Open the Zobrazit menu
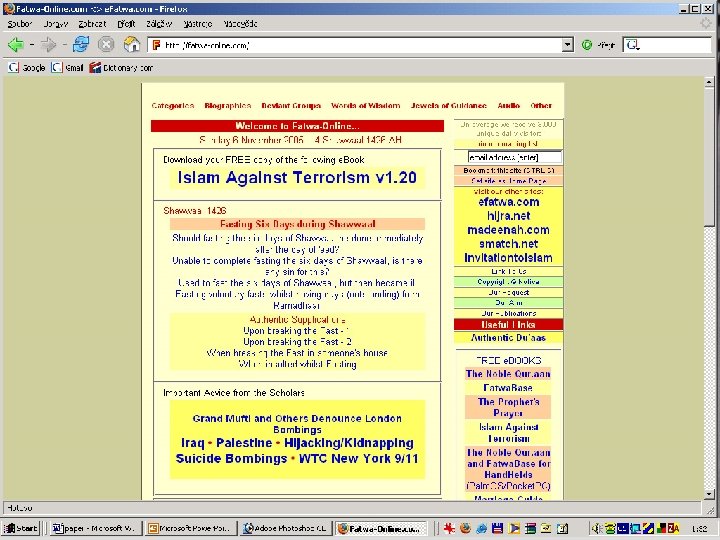 92,24
